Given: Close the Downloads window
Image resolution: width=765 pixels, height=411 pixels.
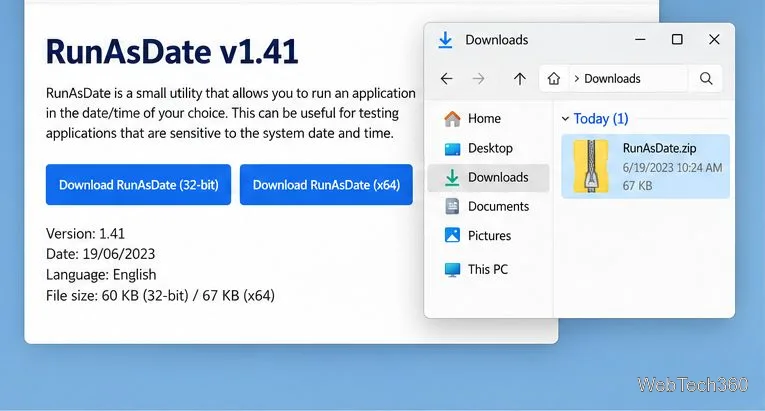Looking at the screenshot, I should coord(714,40).
